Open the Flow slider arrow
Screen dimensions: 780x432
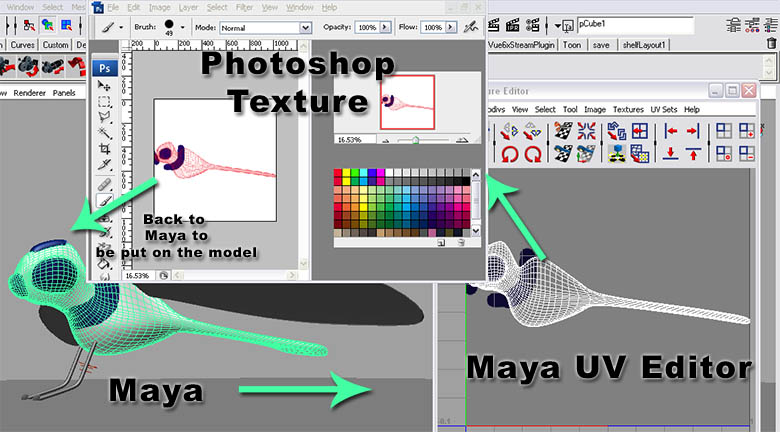(451, 27)
